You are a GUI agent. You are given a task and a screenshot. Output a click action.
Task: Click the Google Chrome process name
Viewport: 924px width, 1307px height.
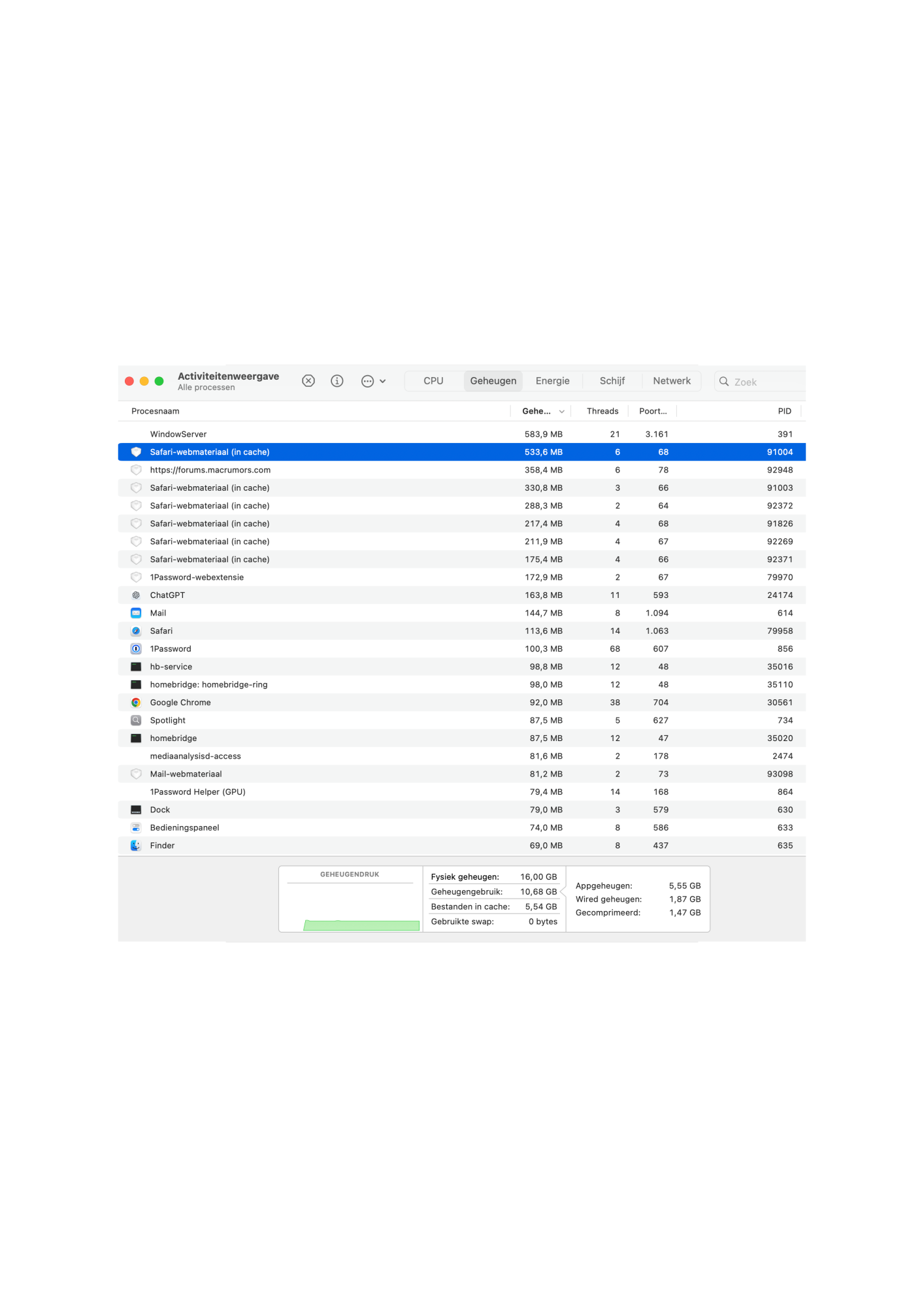point(180,703)
